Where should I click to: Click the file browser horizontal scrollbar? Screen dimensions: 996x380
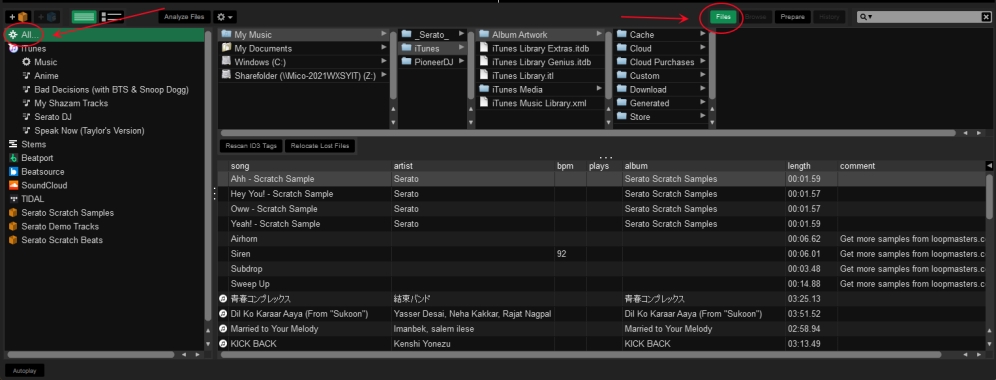[587, 133]
